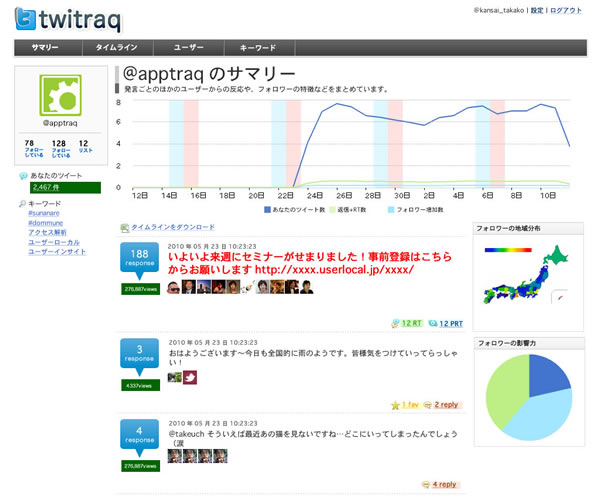This screenshot has width=600, height=499.
Task: Click the green photo avatar under second tweet
Action: click(x=174, y=377)
